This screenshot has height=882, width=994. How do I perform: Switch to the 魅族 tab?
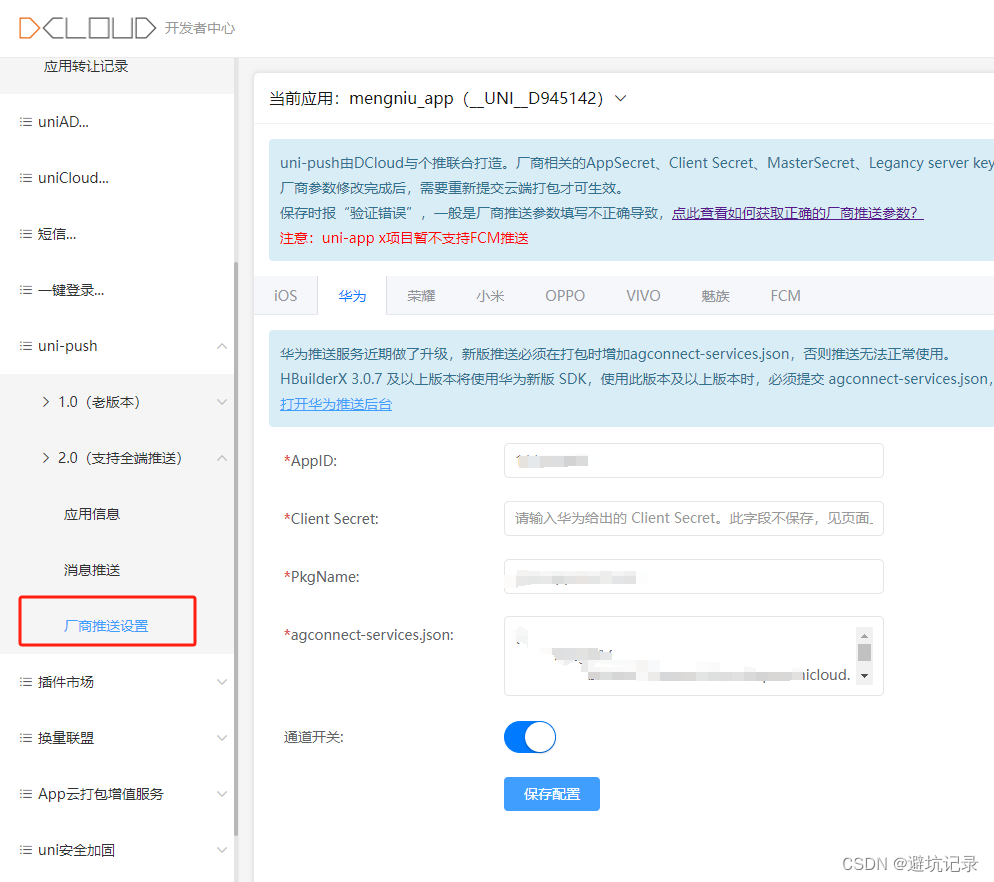pos(715,295)
